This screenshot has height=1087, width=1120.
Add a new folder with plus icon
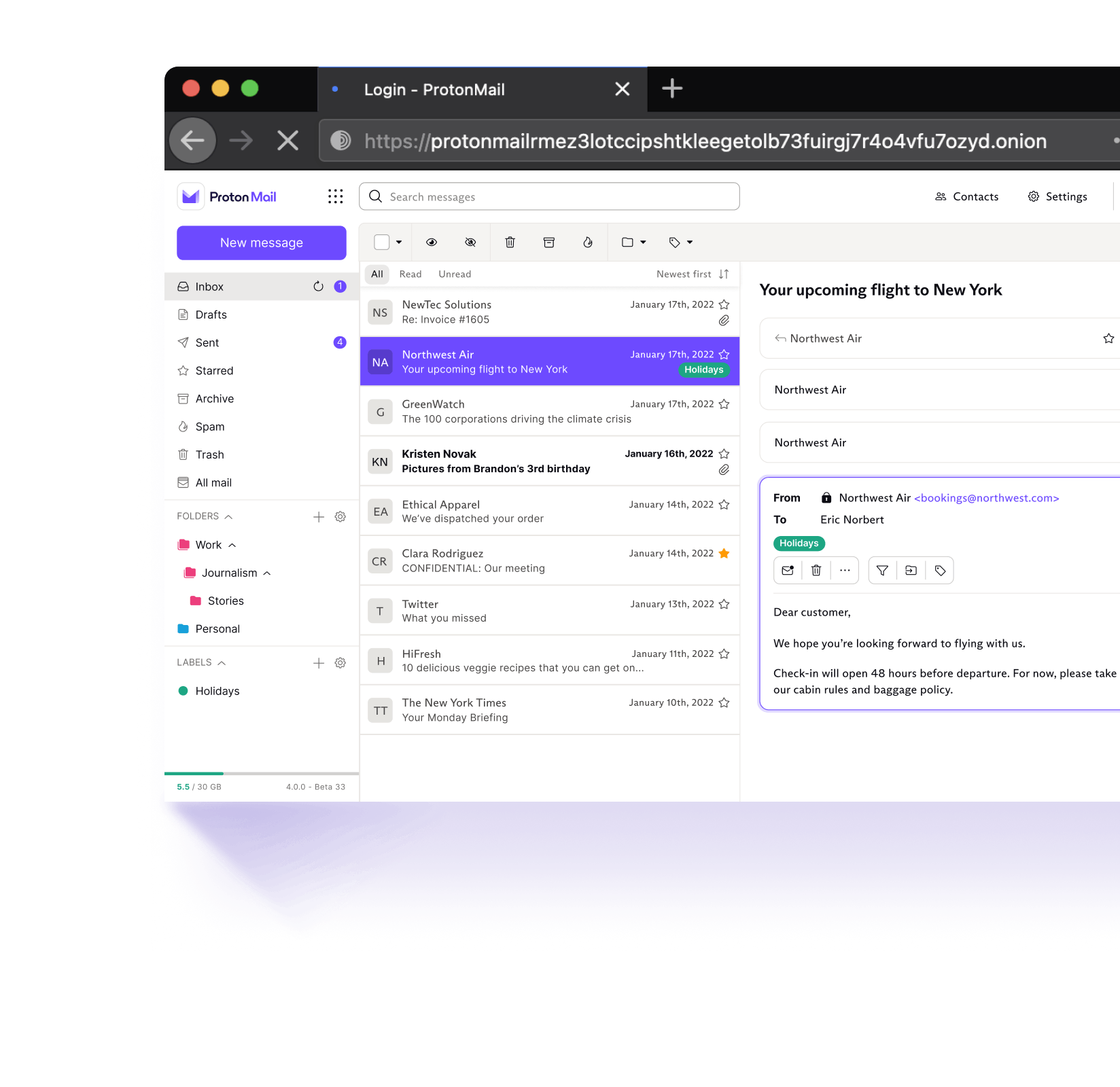[x=319, y=517]
